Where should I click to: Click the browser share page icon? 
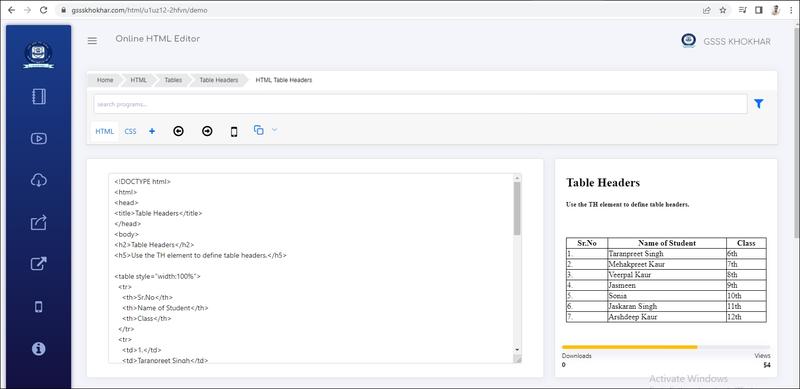pyautogui.click(x=707, y=10)
